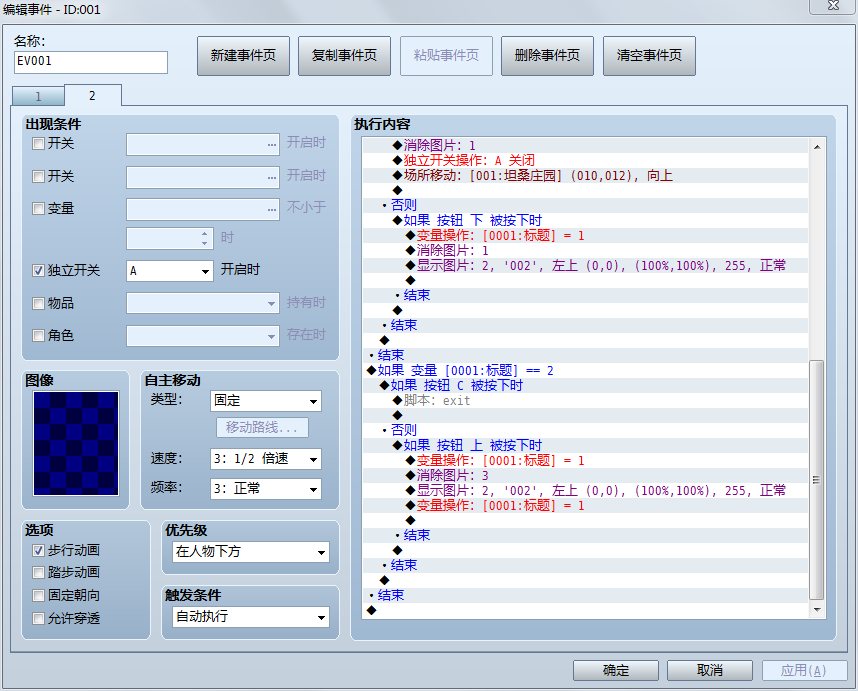This screenshot has width=858, height=691.
Task: Enable the 踏步动画 option
Action: [38, 572]
